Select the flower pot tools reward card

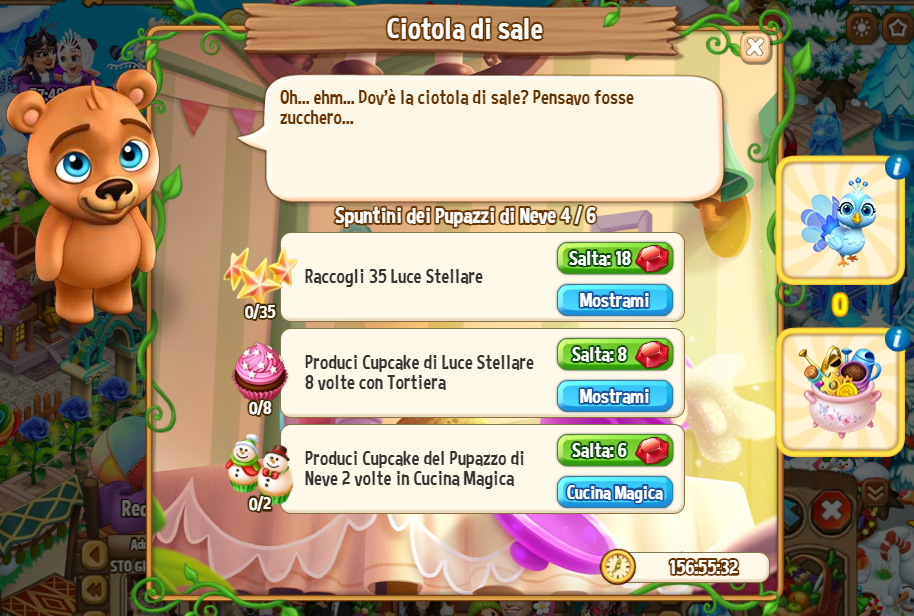point(839,392)
